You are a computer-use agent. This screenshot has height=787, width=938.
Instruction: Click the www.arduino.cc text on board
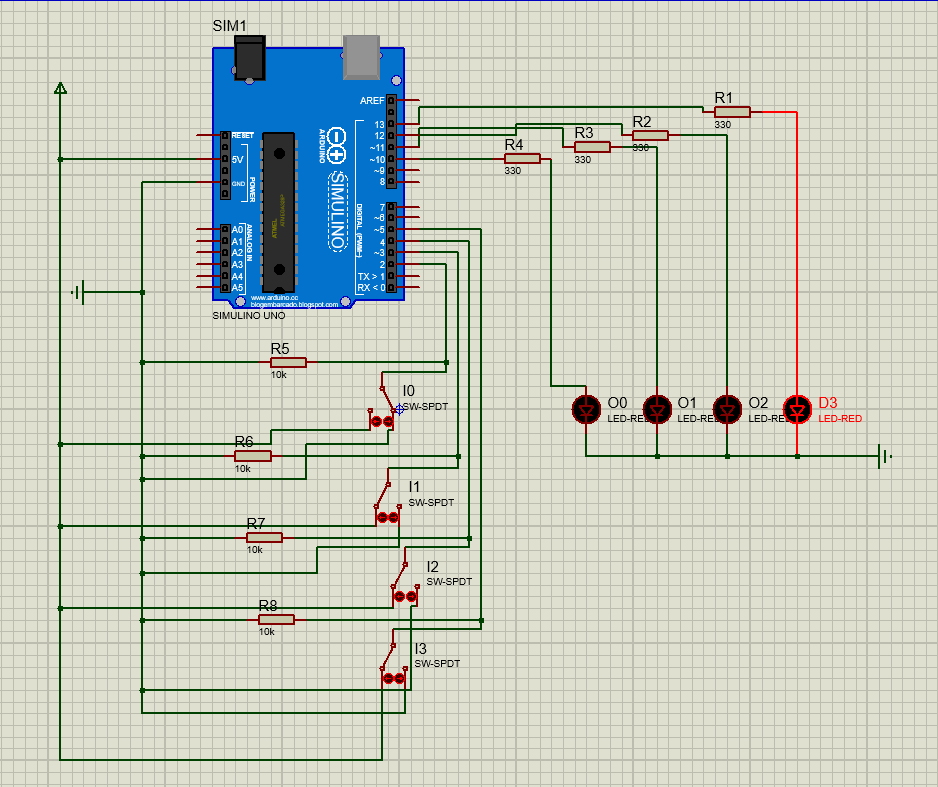[x=275, y=297]
